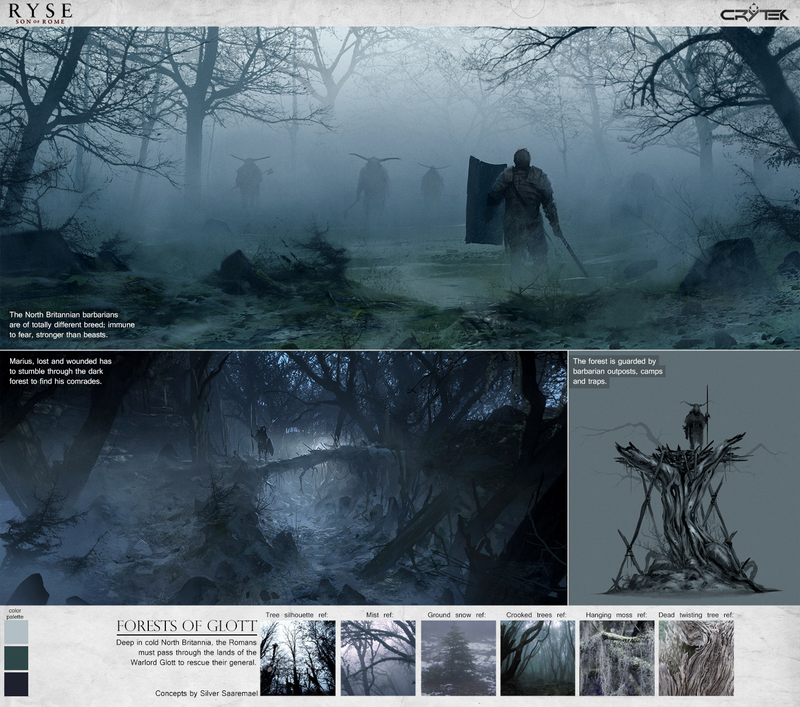Click the figure standing on fallen log
This screenshot has height=707, width=800.
pos(263,442)
